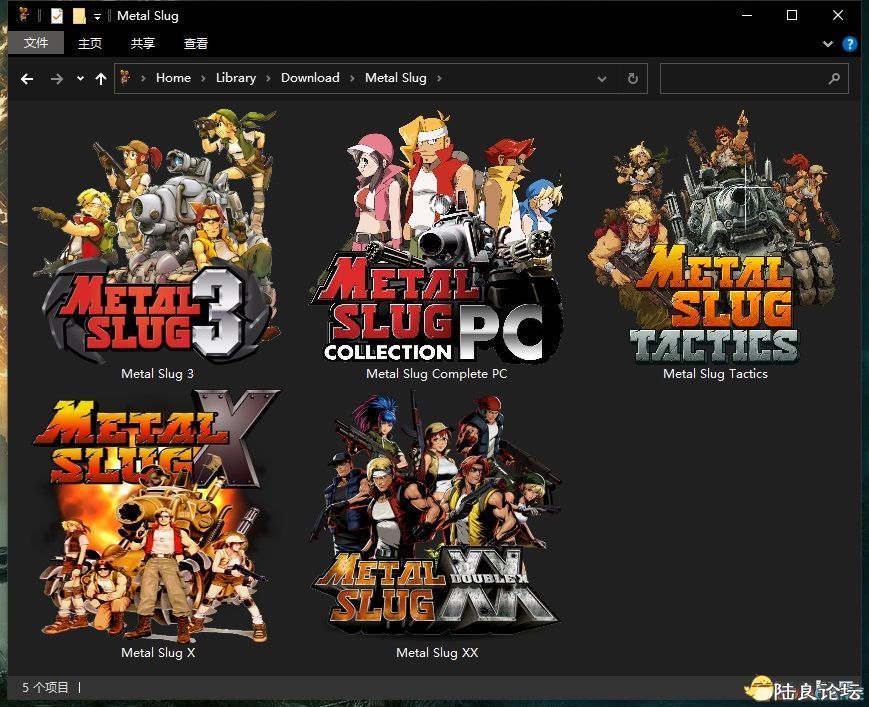Navigate to Library in the address path

pos(236,78)
